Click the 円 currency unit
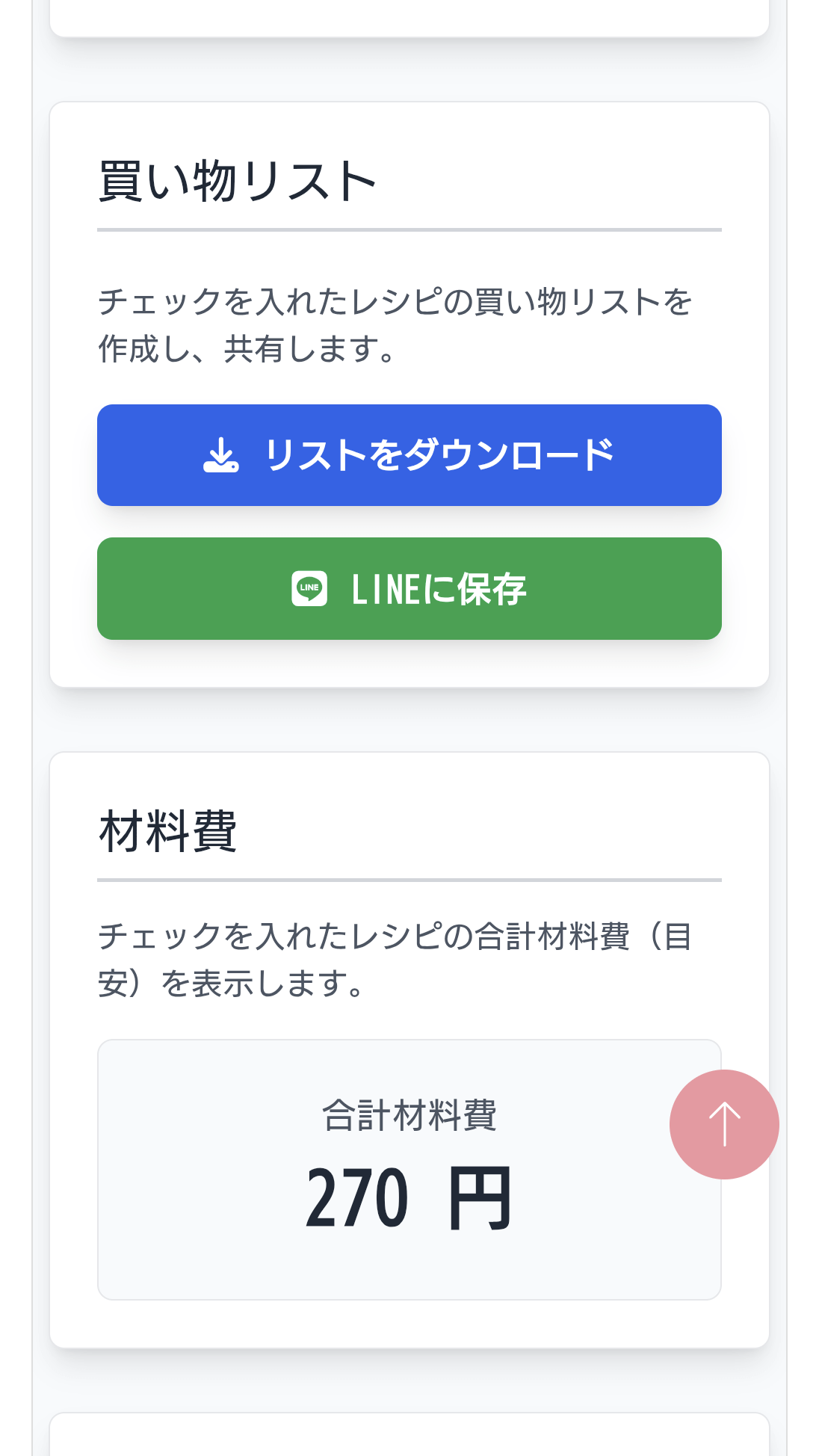The height and width of the screenshot is (1456, 819). pyautogui.click(x=480, y=1199)
